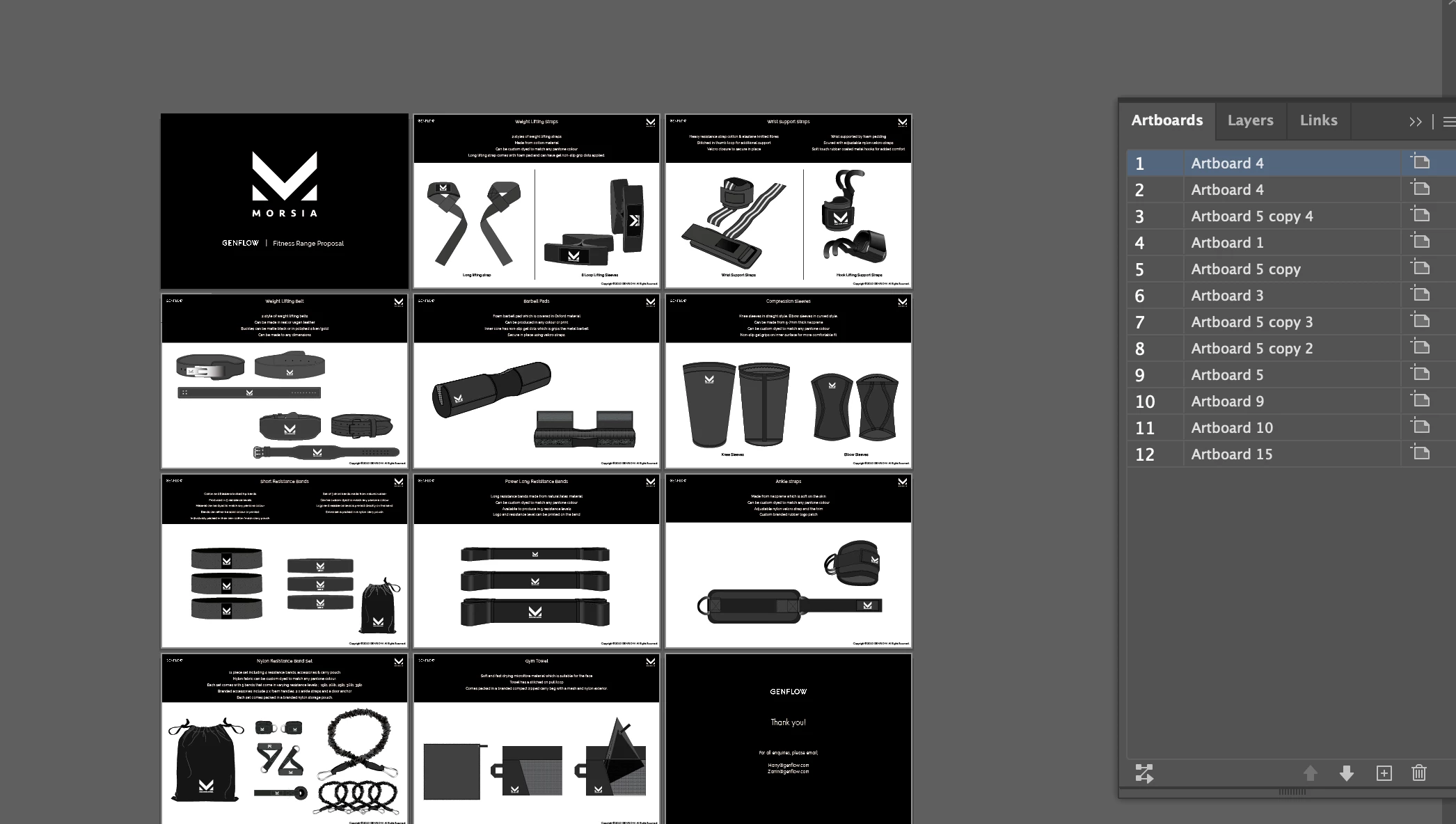Click the Barbell Pads artboard on canvas
Screen dimensions: 1456x824
pyautogui.click(x=536, y=381)
